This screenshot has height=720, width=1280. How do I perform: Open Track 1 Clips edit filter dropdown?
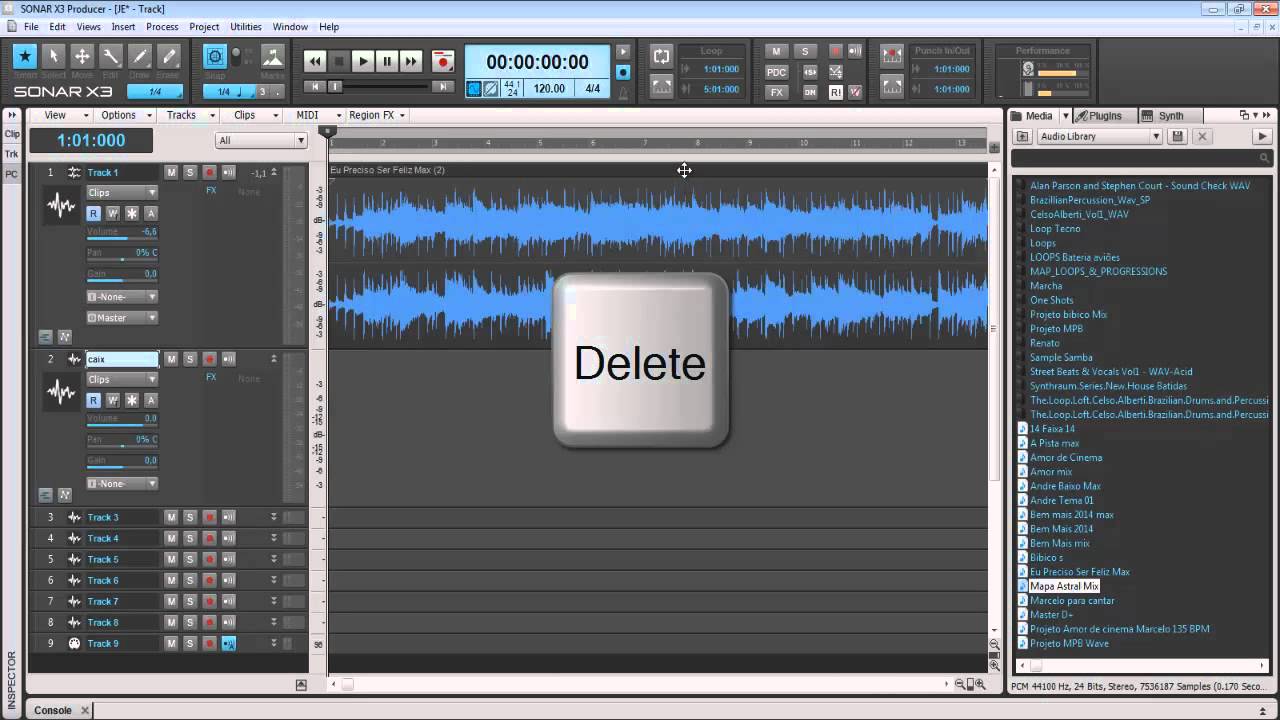tap(122, 193)
